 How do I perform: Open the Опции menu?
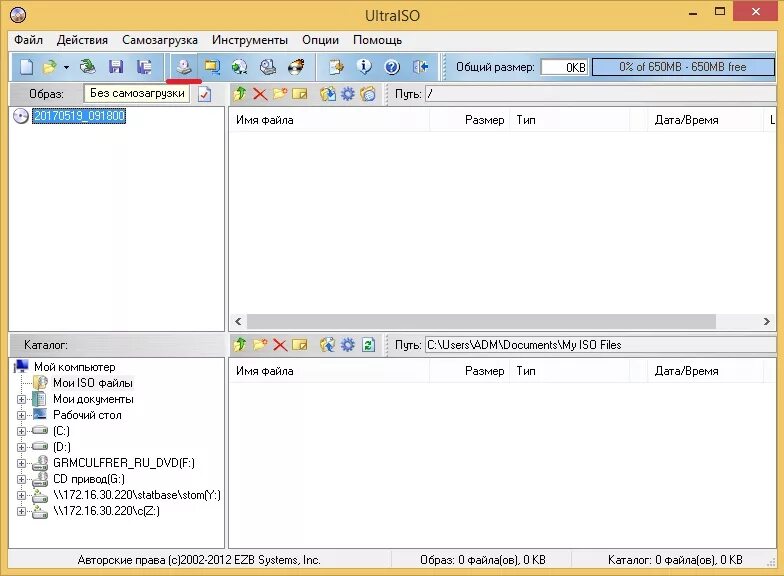click(320, 40)
